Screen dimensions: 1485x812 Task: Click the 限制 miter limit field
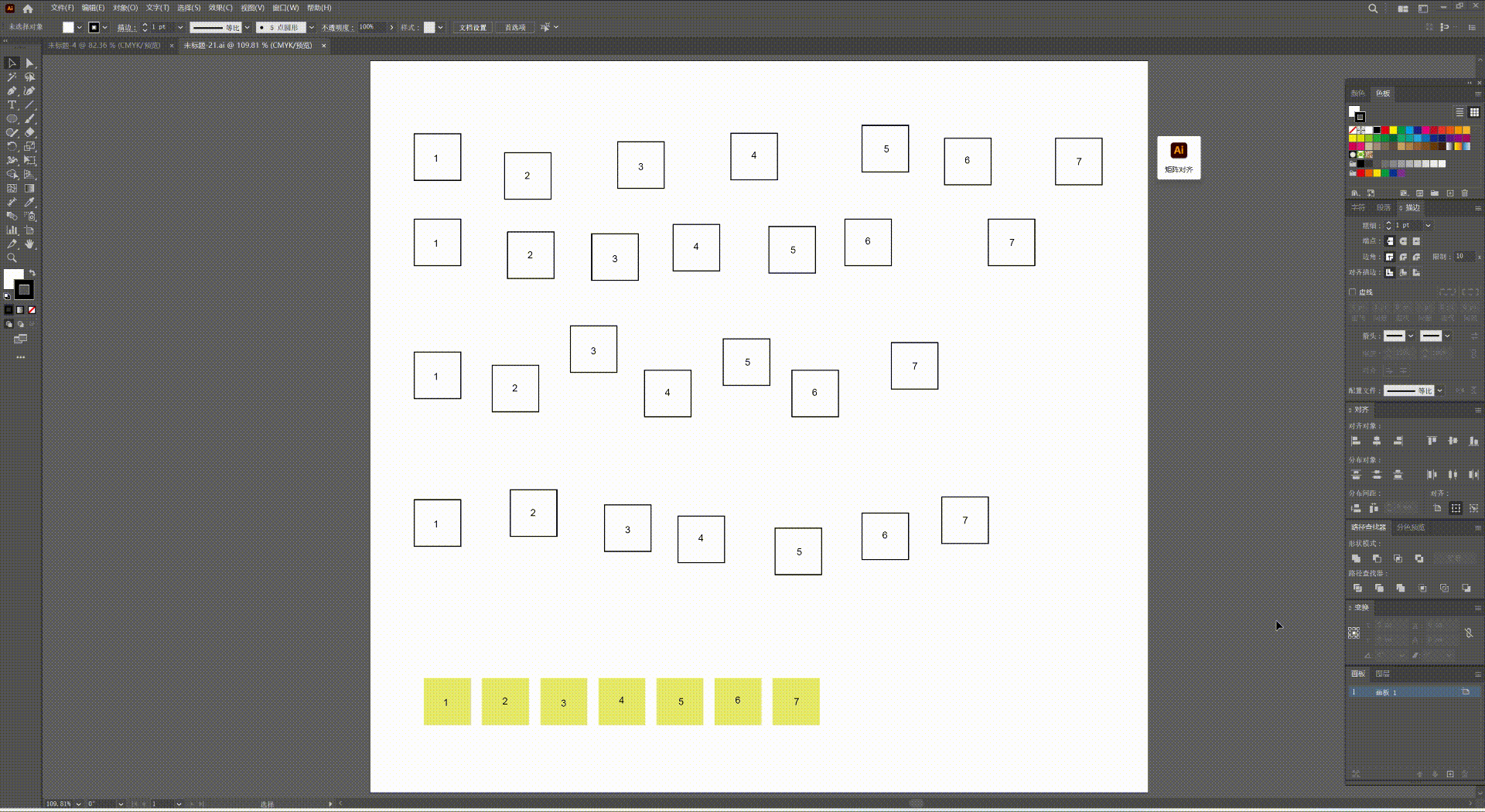1464,257
